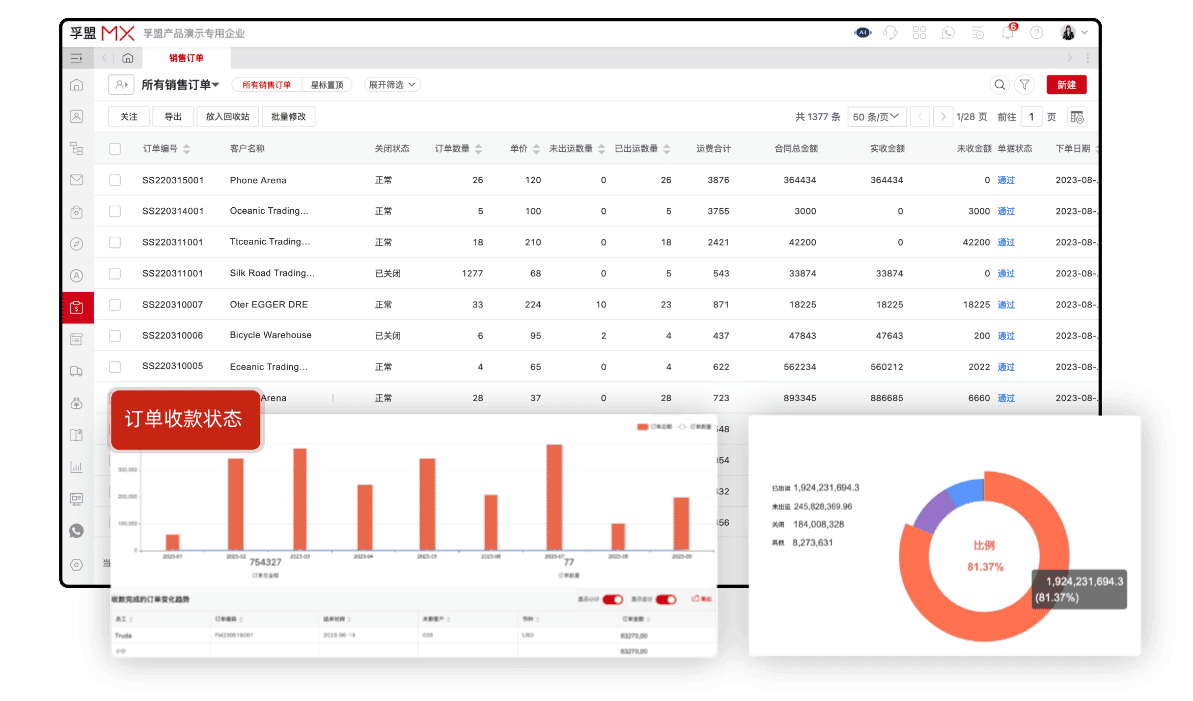Tick the checkbox for order SS220315001
This screenshot has height=701, width=1193.
click(x=115, y=180)
